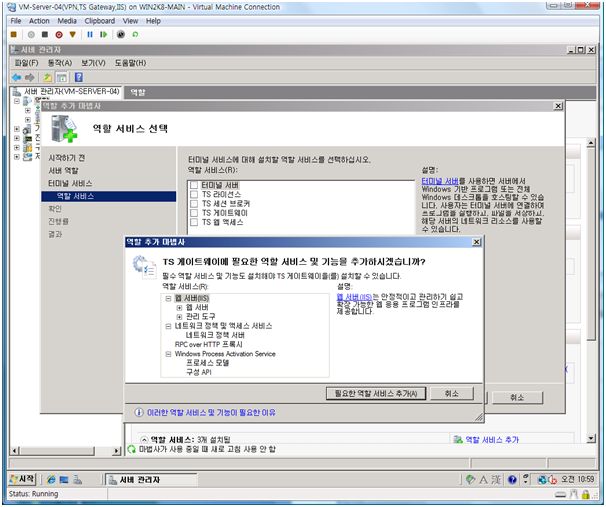Open the 파일(F) menu in Server Manager
This screenshot has height=507, width=606.
26,63
